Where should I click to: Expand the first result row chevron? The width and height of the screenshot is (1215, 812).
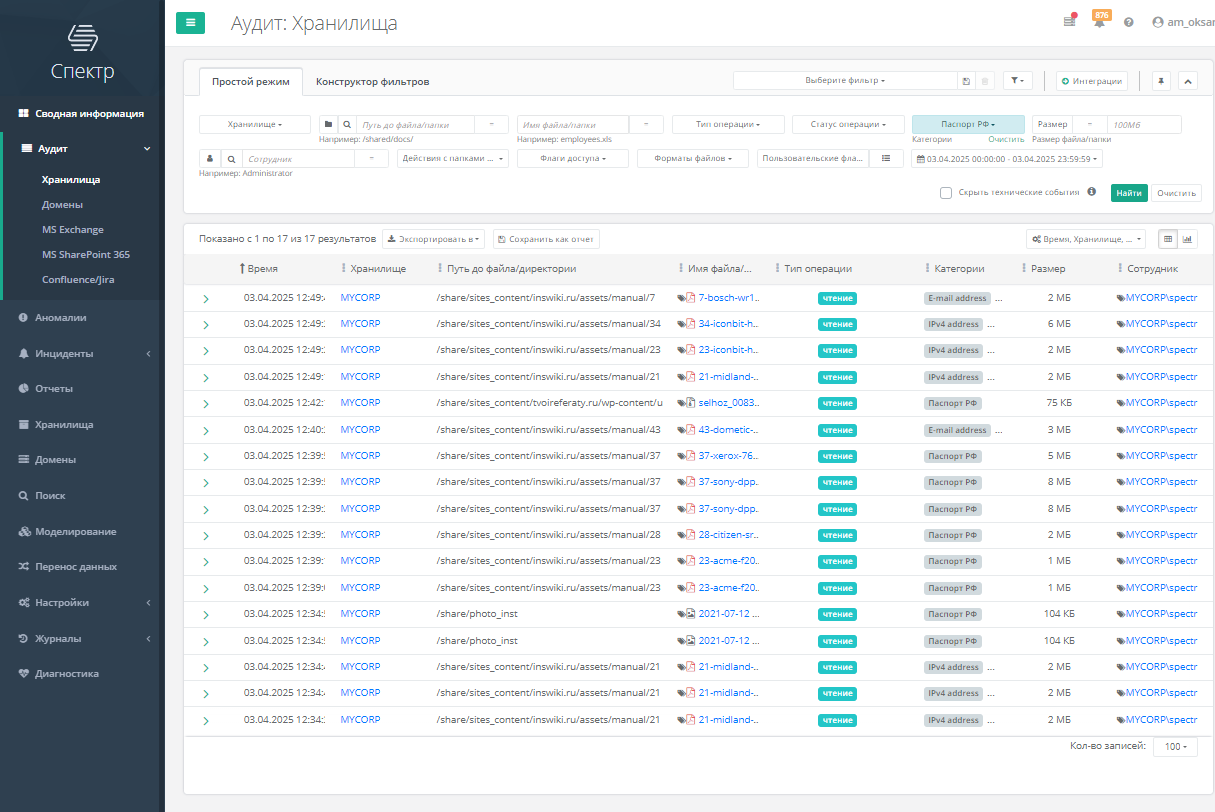pyautogui.click(x=206, y=298)
